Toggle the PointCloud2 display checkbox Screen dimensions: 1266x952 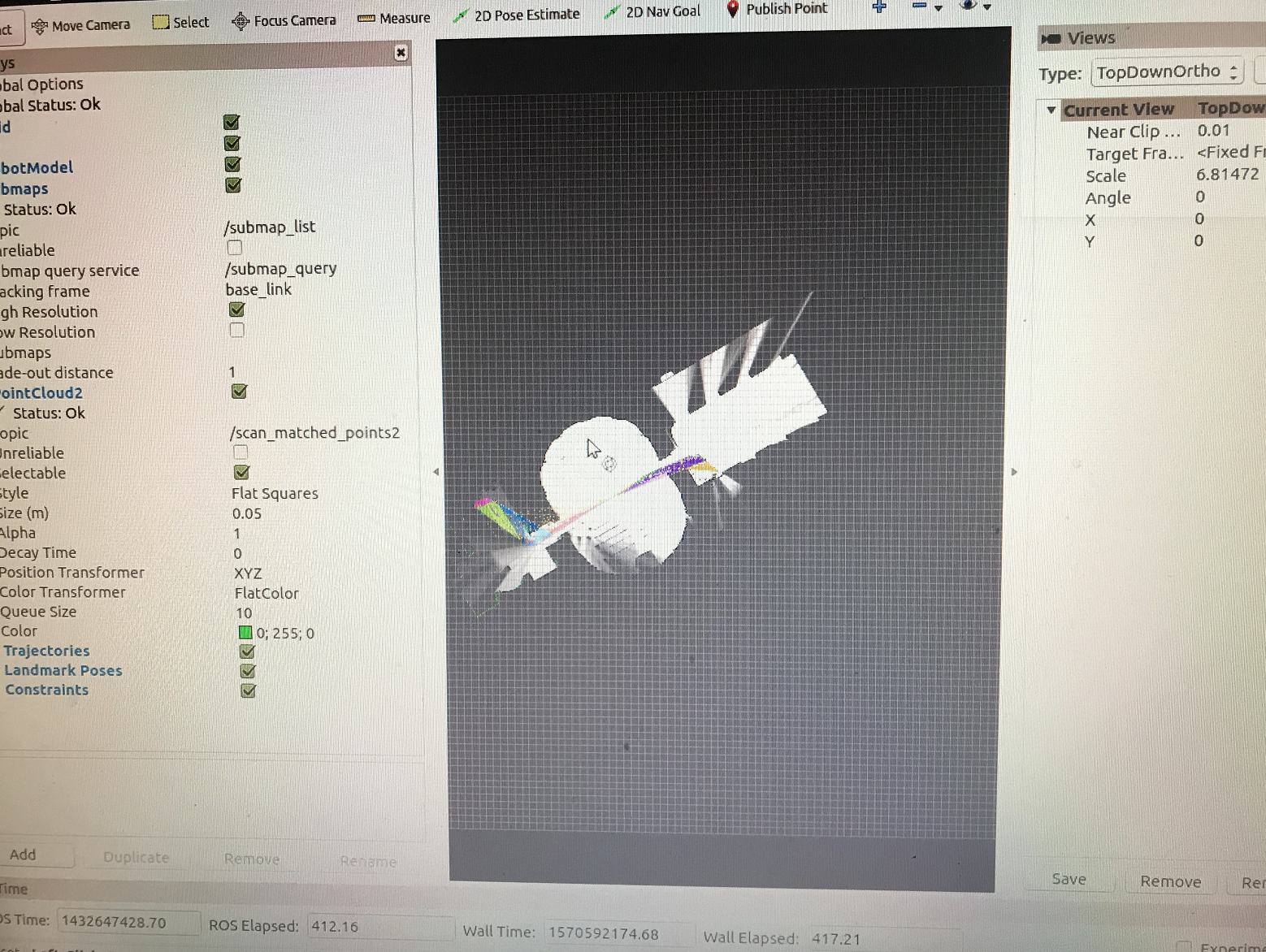click(239, 392)
